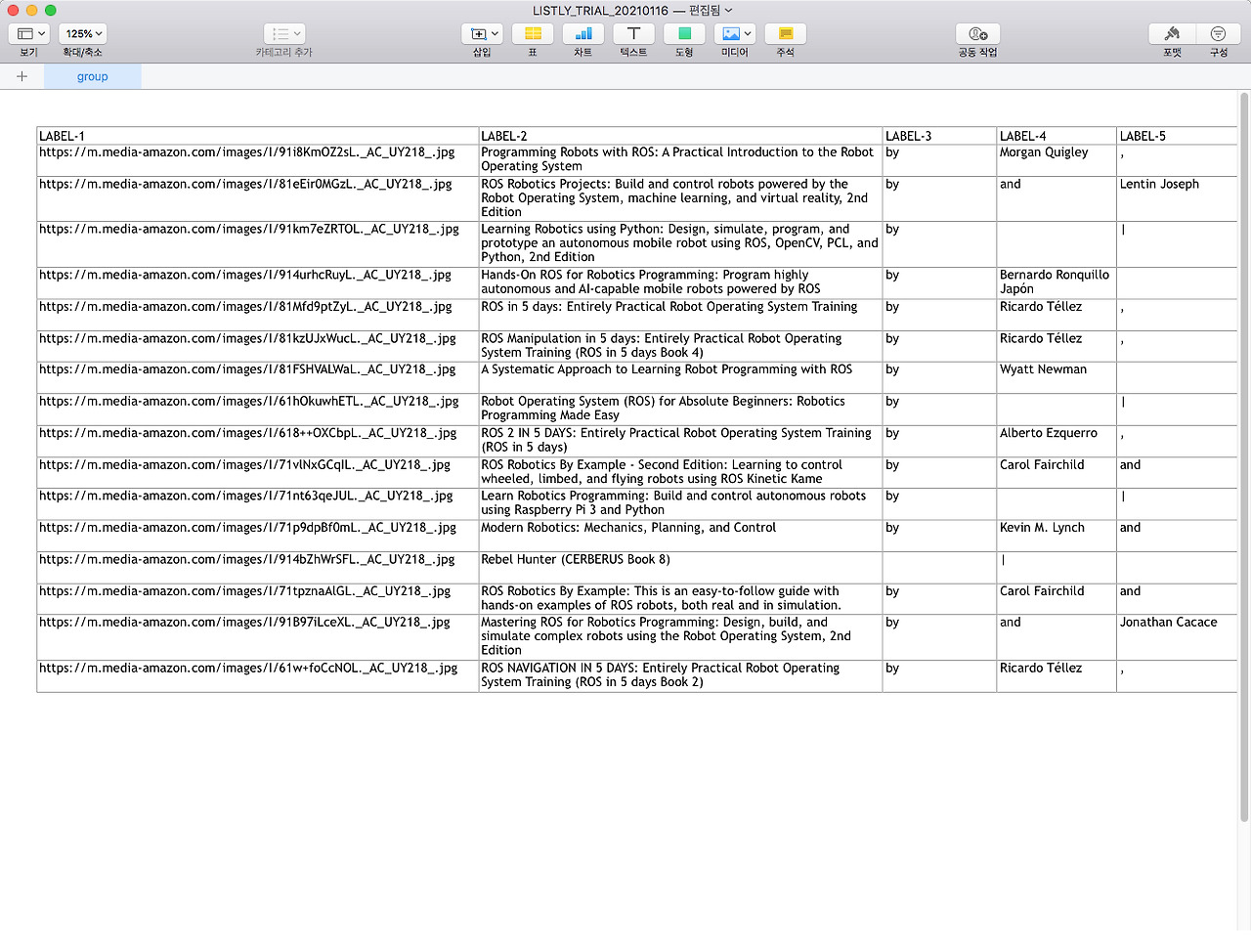
Task: Select image URL cell containing 91i8KmOZ2sL
Action: pos(258,160)
